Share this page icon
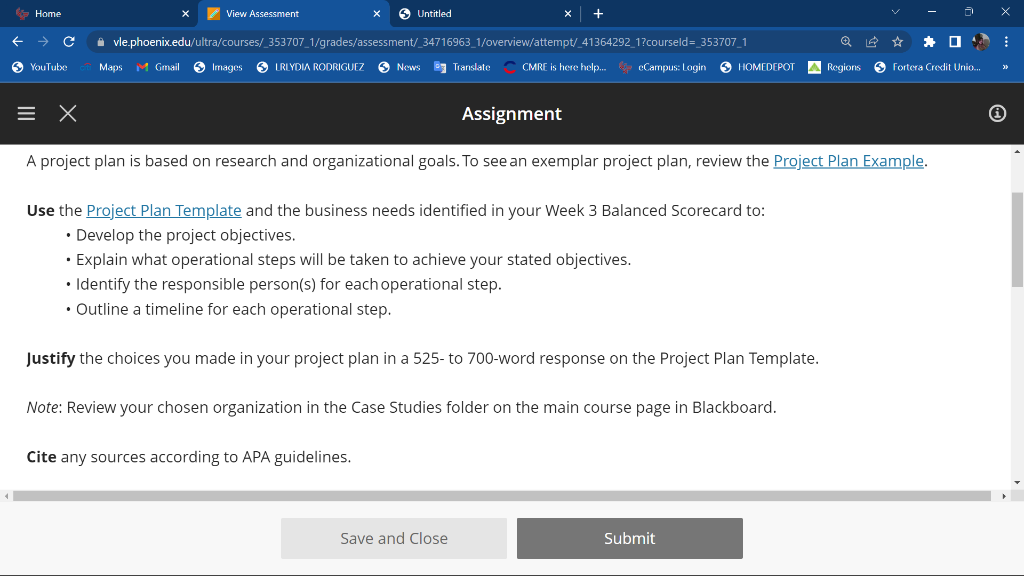Screen dimensions: 1024x576 click(x=872, y=42)
